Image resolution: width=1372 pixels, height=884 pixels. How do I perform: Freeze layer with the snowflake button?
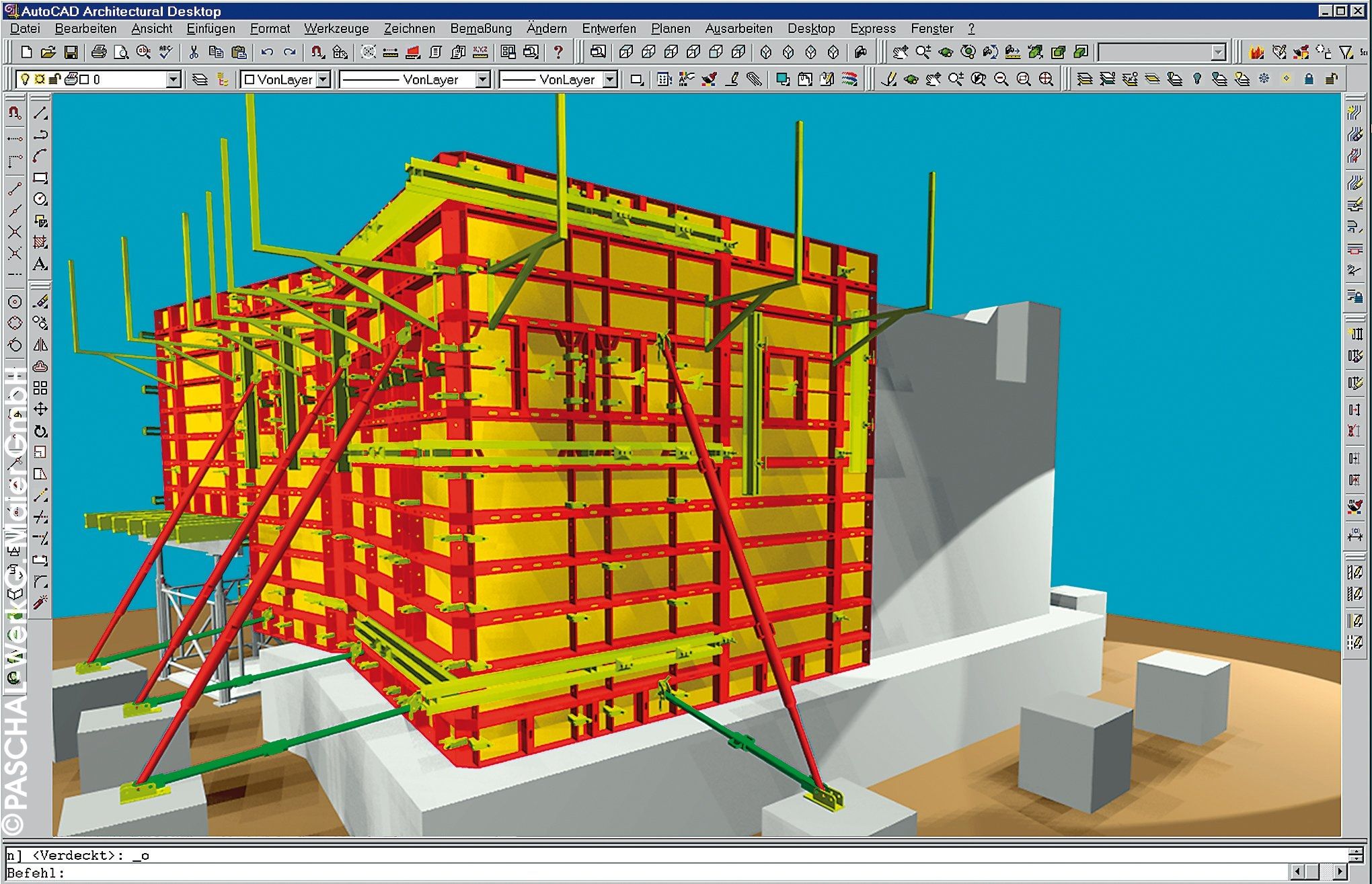pos(1264,79)
